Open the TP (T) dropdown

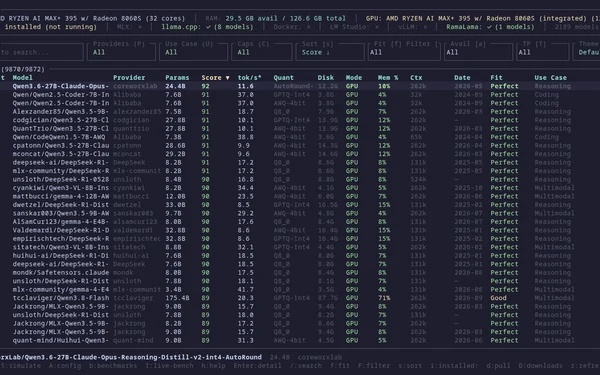click(542, 52)
